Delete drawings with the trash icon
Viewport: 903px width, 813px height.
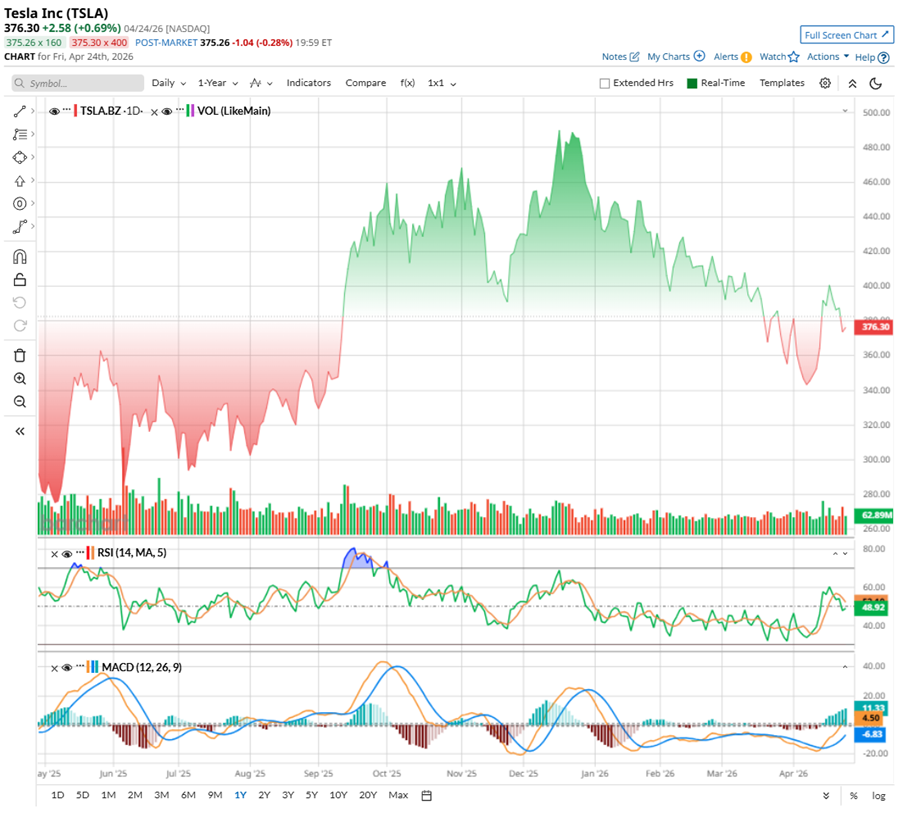pyautogui.click(x=20, y=355)
